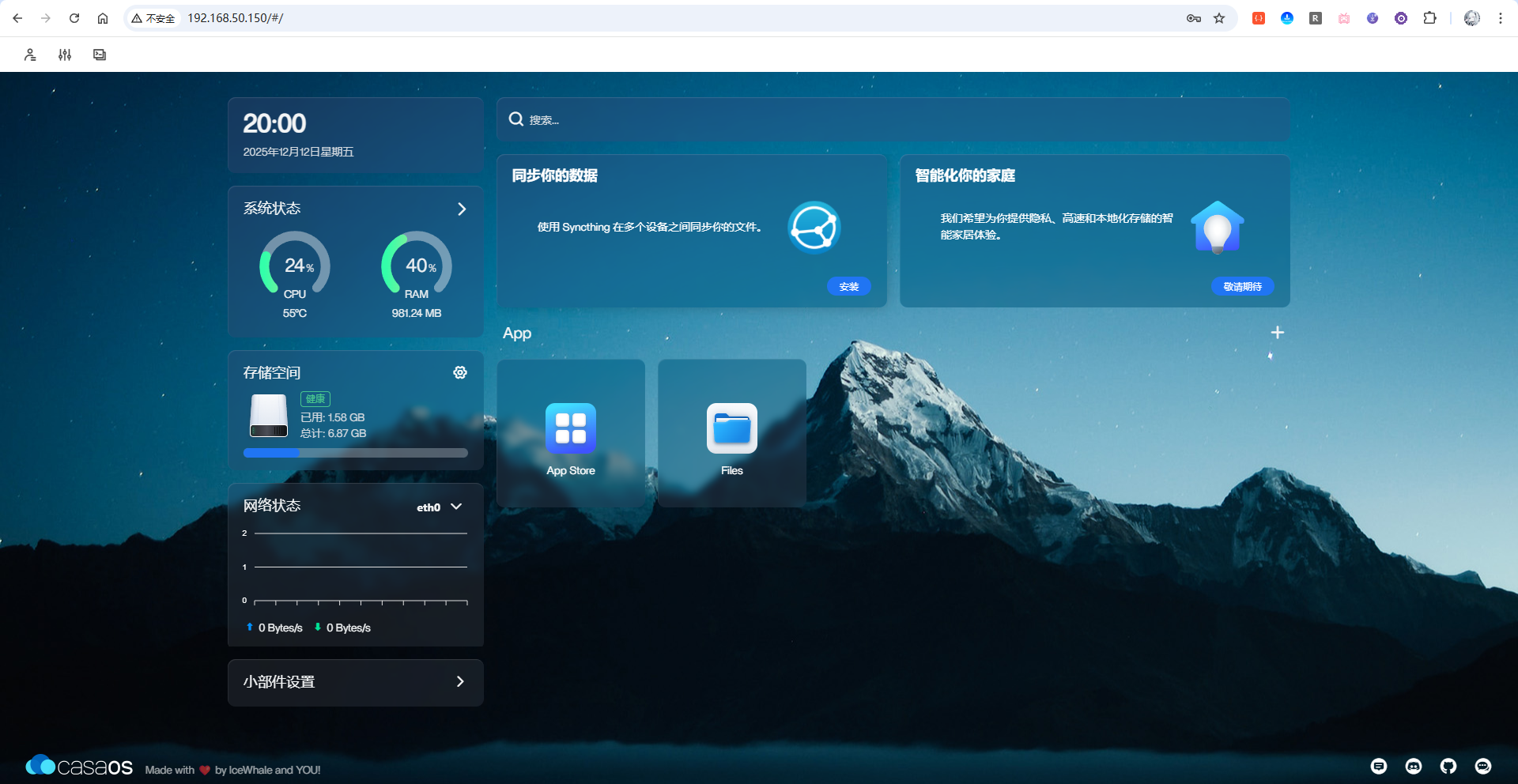This screenshot has height=784, width=1518.
Task: Click the 敬请期待 button
Action: (1242, 286)
